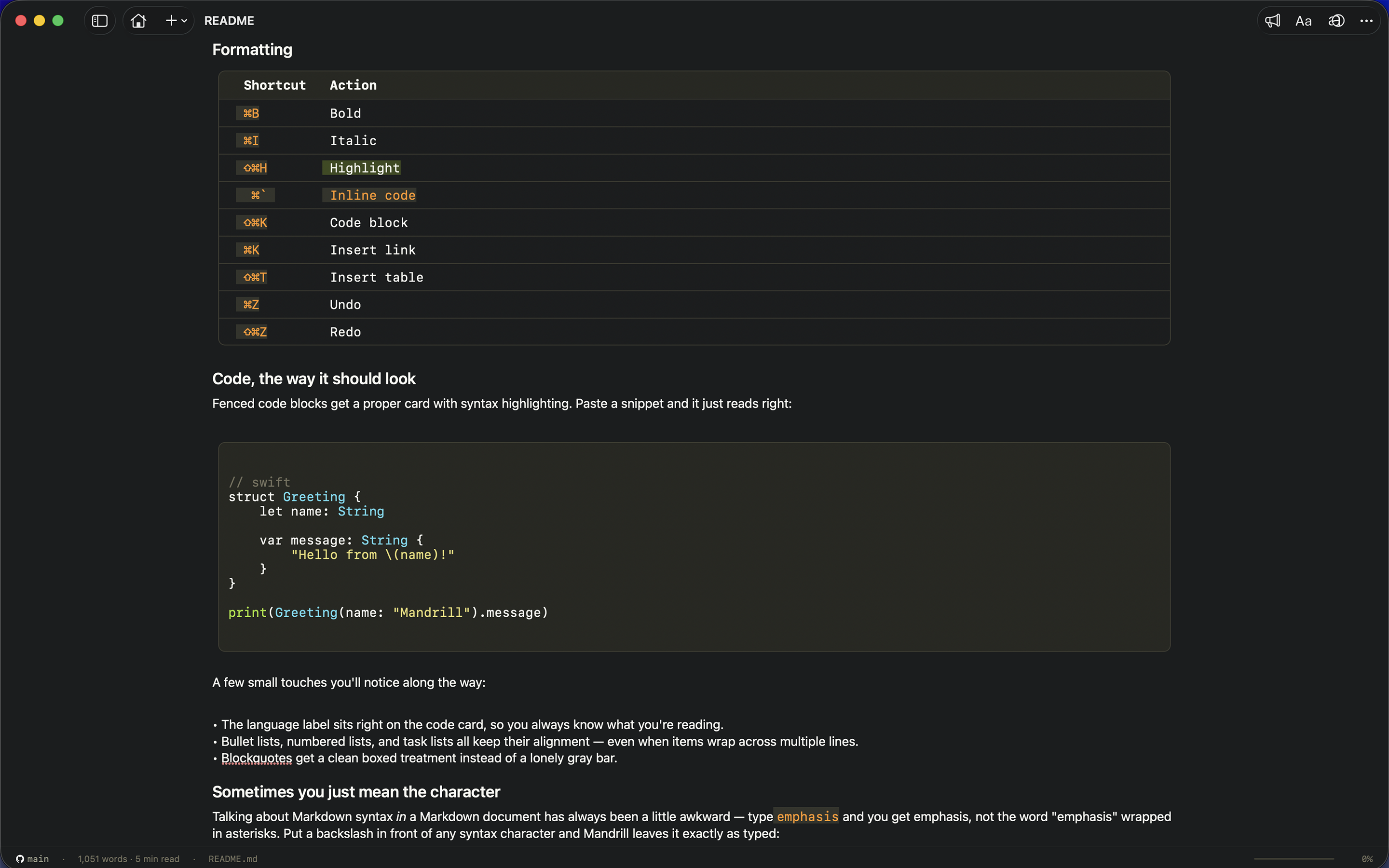This screenshot has width=1389, height=868.
Task: Click the Inline code action cell
Action: (x=369, y=195)
